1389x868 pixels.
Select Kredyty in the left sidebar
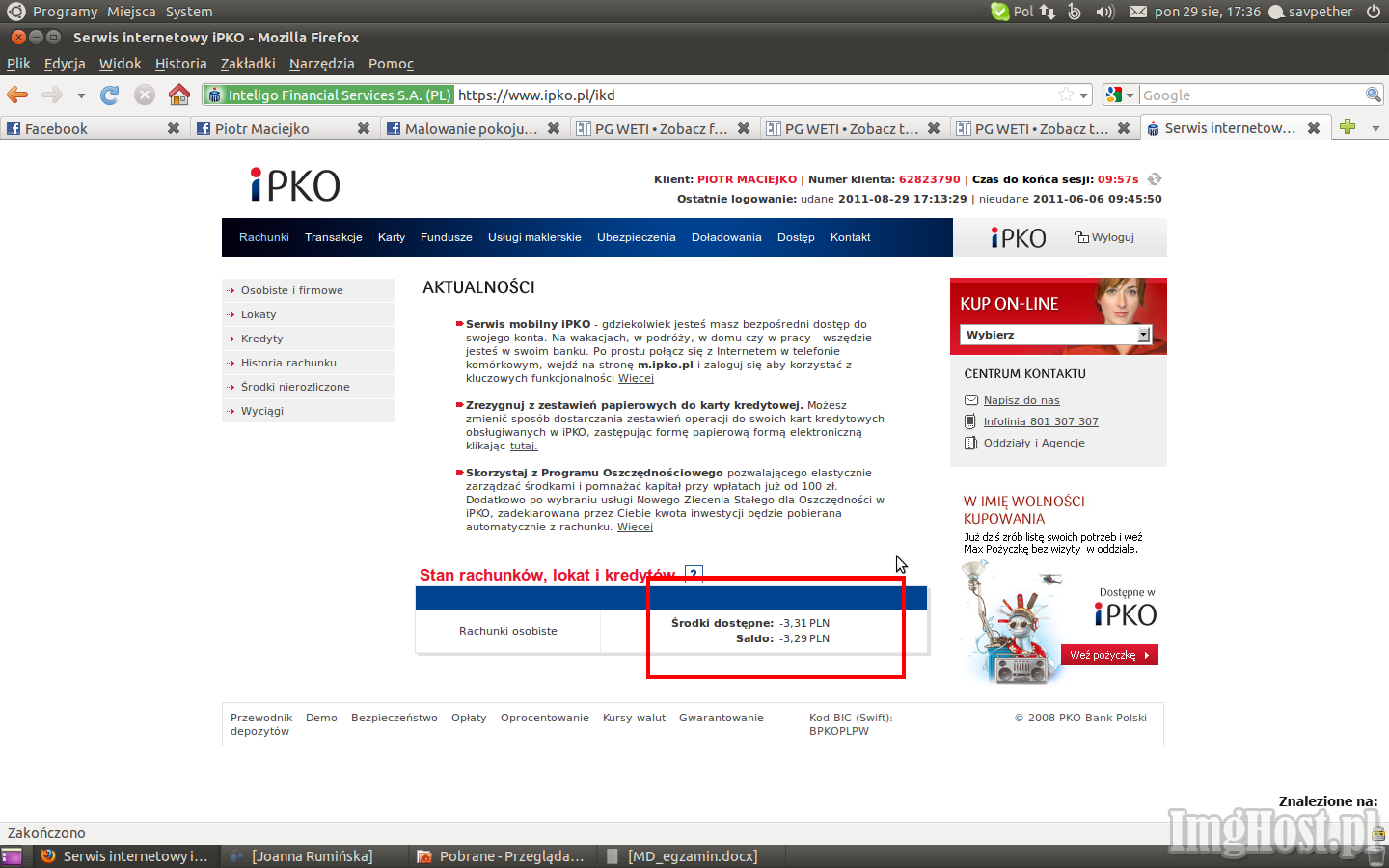point(309,339)
